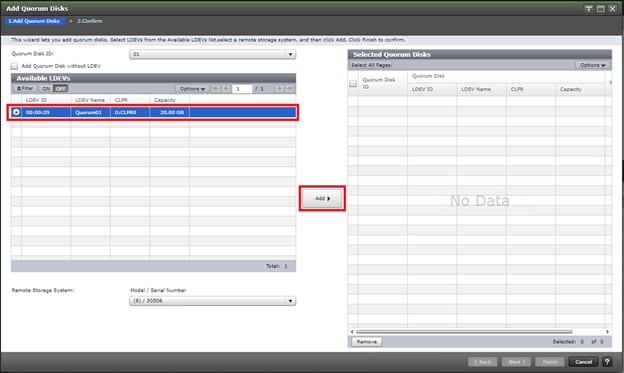Screen dimensions: 624x373
Task: Click Quorum Disk ID column header
Action: point(382,83)
